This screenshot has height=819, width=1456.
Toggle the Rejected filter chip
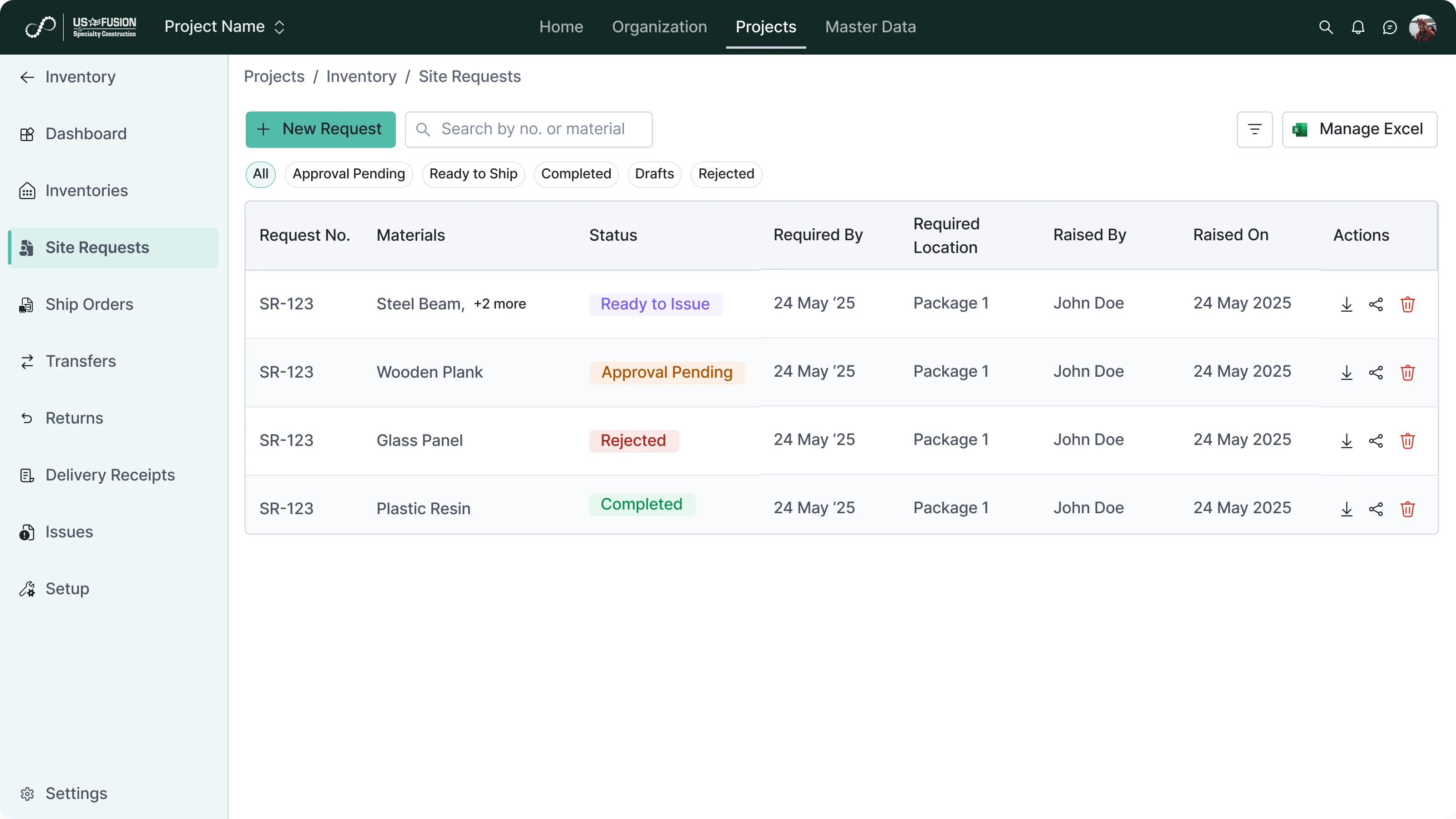[726, 173]
